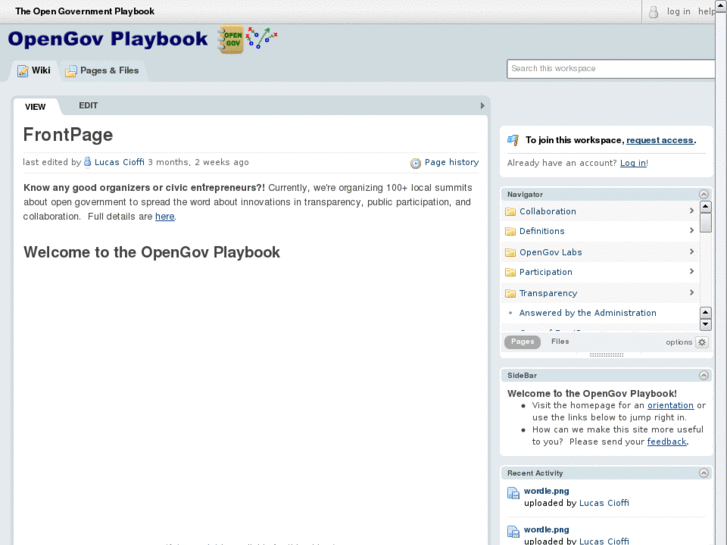This screenshot has height=545, width=727.
Task: Collapse the SideBar panel
Action: (704, 375)
